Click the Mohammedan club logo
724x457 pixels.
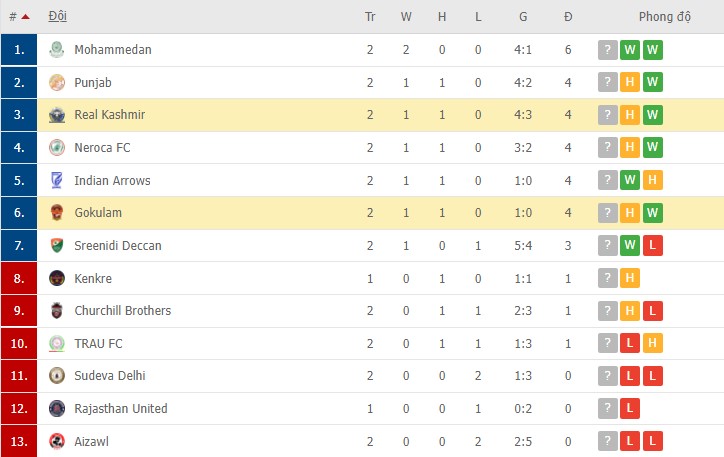[x=57, y=50]
